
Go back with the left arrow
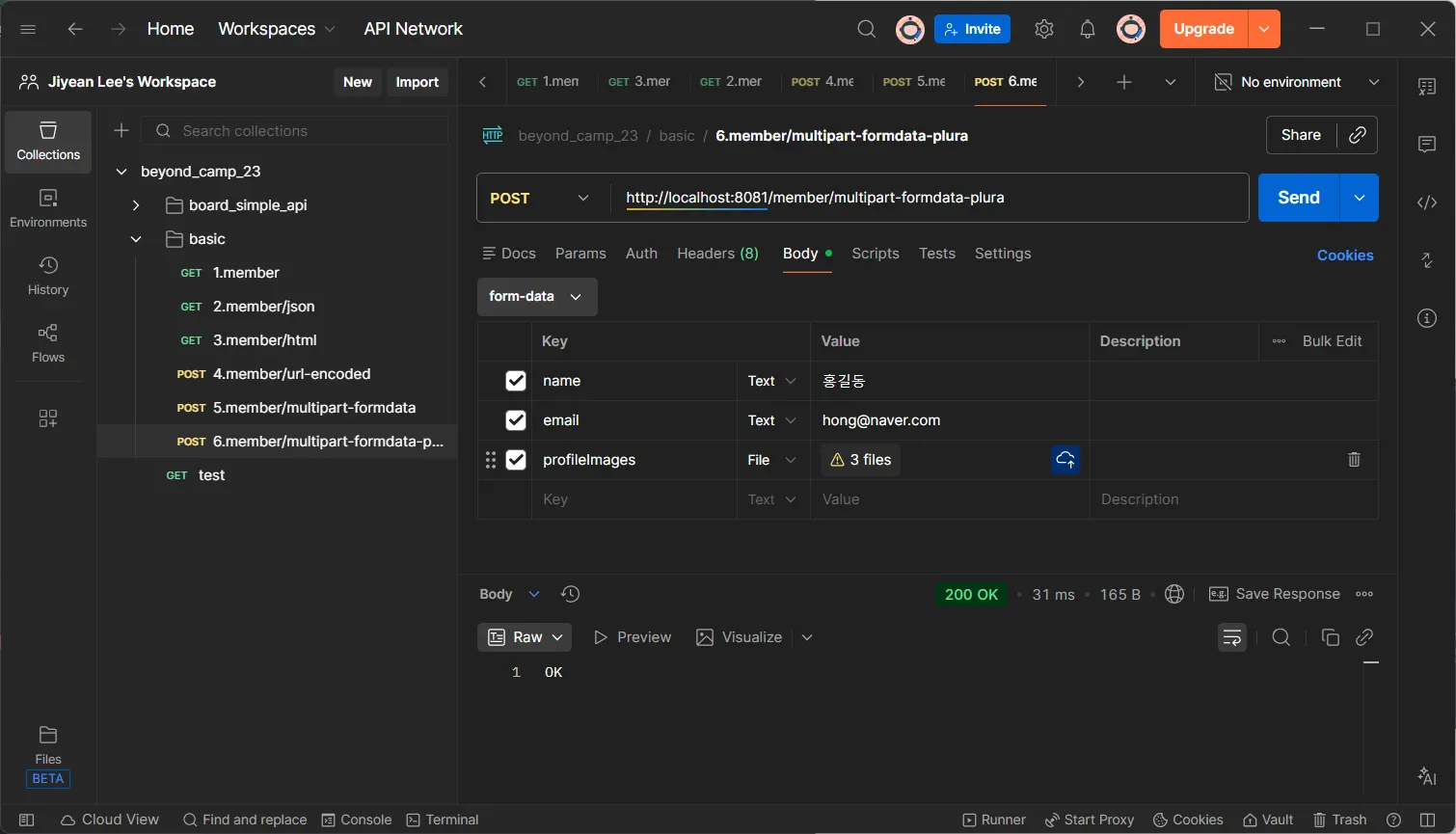point(75,29)
